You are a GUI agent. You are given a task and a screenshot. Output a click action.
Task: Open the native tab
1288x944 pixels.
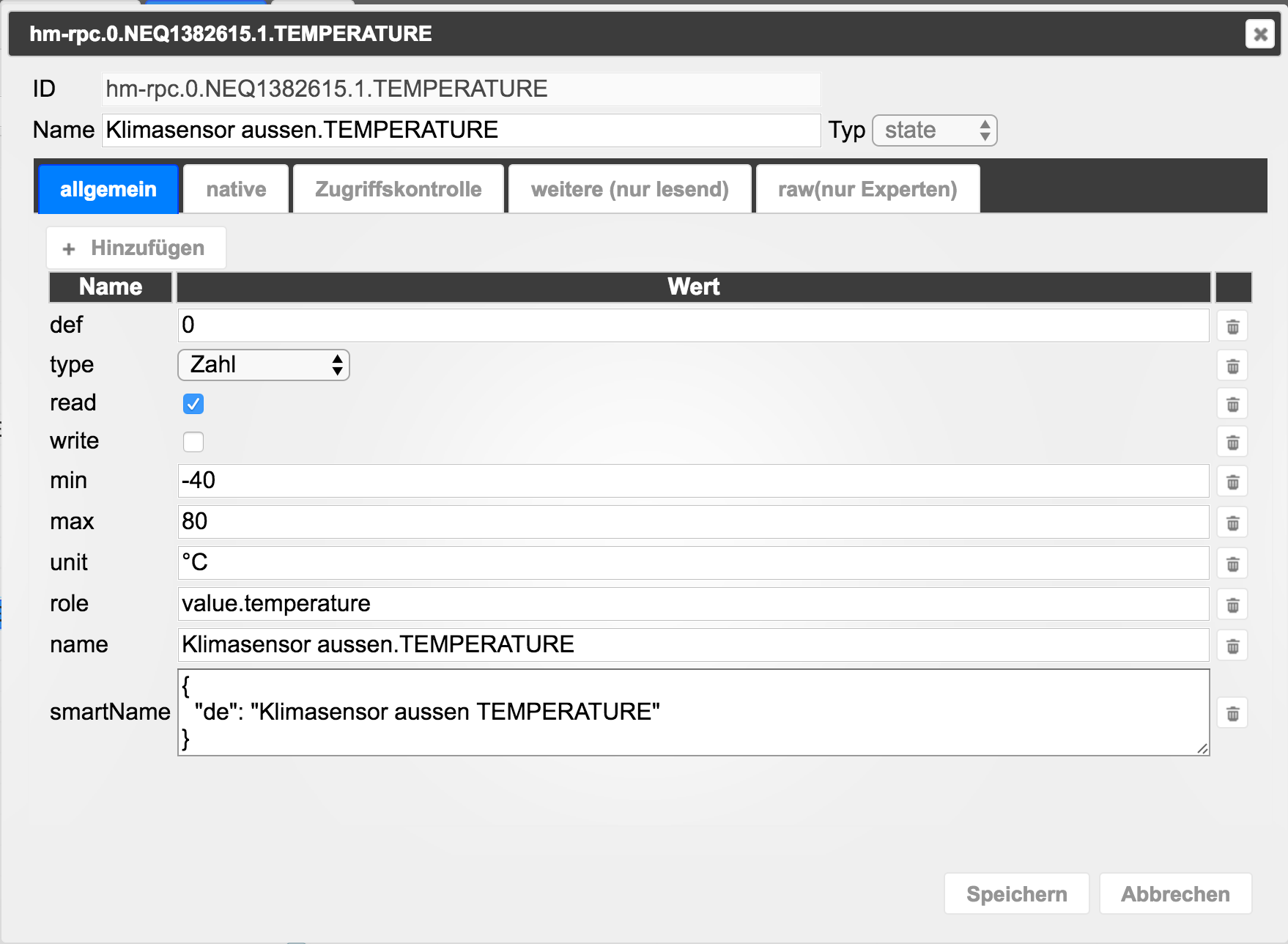[x=236, y=189]
